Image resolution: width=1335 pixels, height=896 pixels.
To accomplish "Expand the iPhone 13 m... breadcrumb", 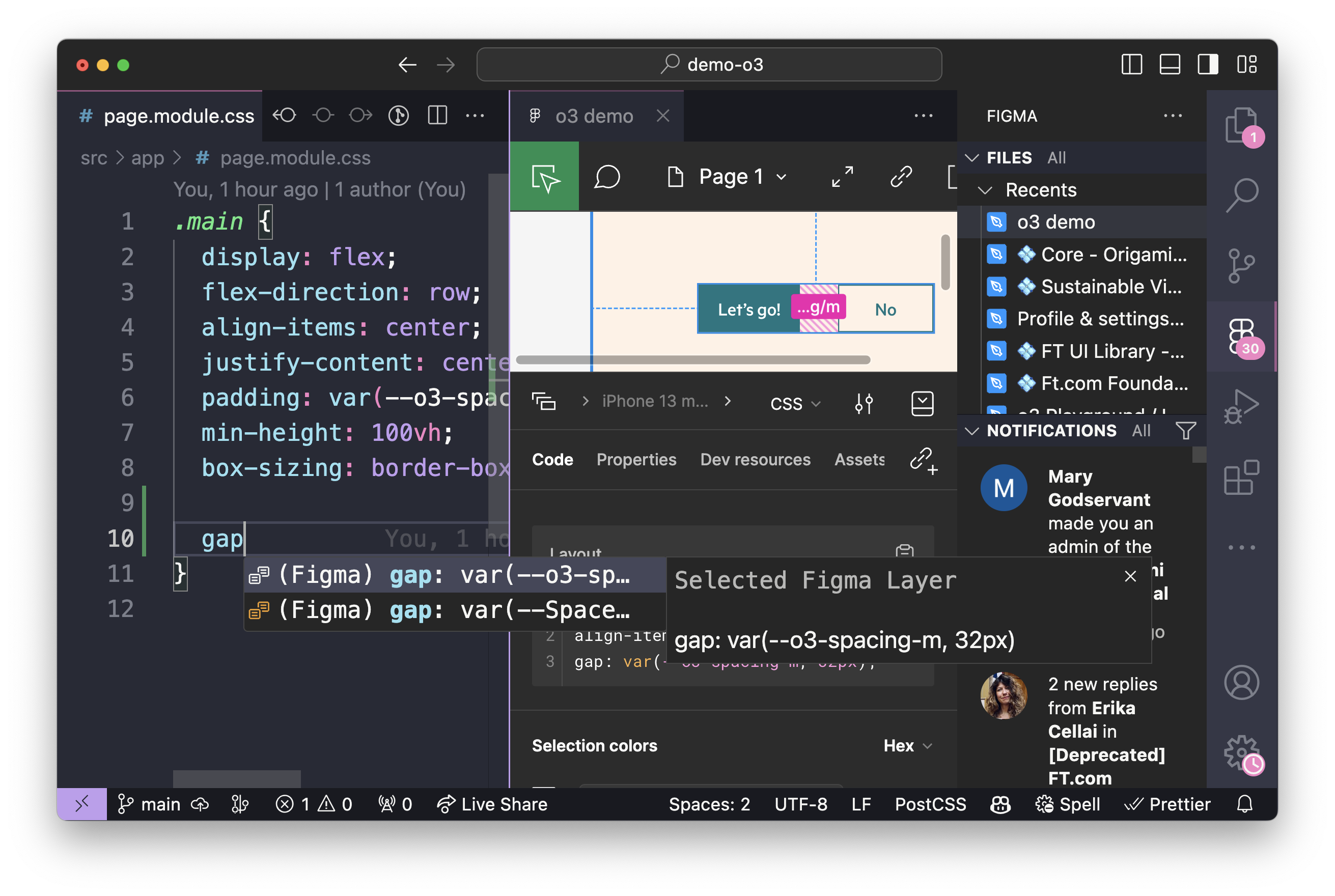I will (655, 401).
